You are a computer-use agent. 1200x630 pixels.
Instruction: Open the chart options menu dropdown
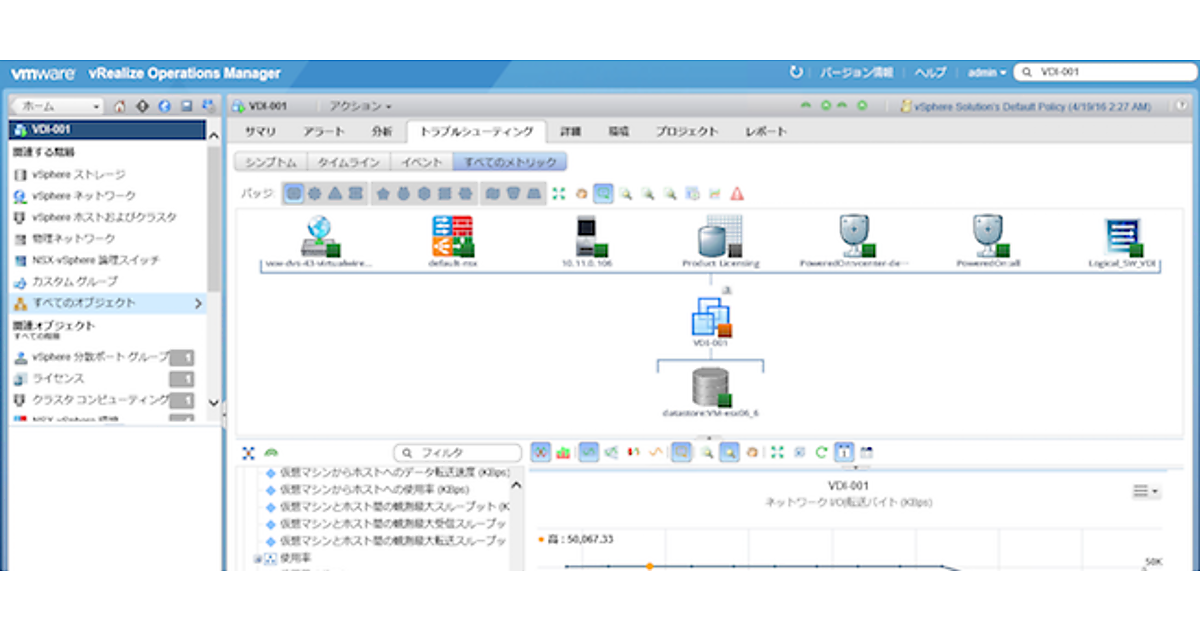(x=1146, y=491)
